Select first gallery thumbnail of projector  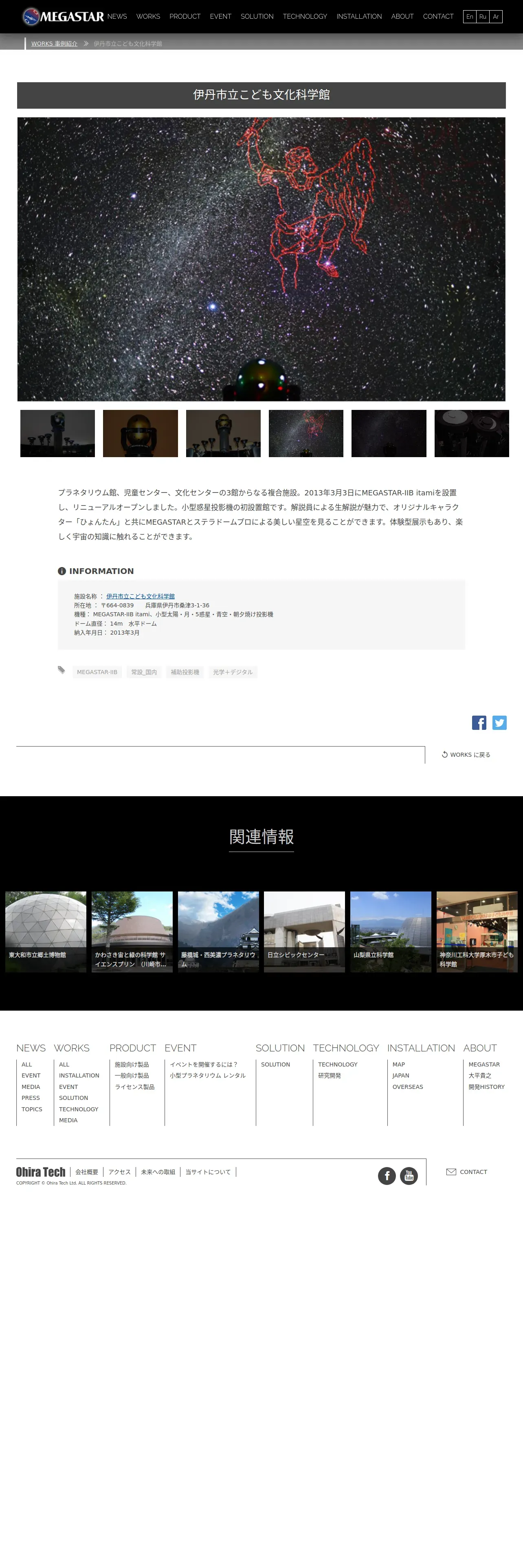58,434
